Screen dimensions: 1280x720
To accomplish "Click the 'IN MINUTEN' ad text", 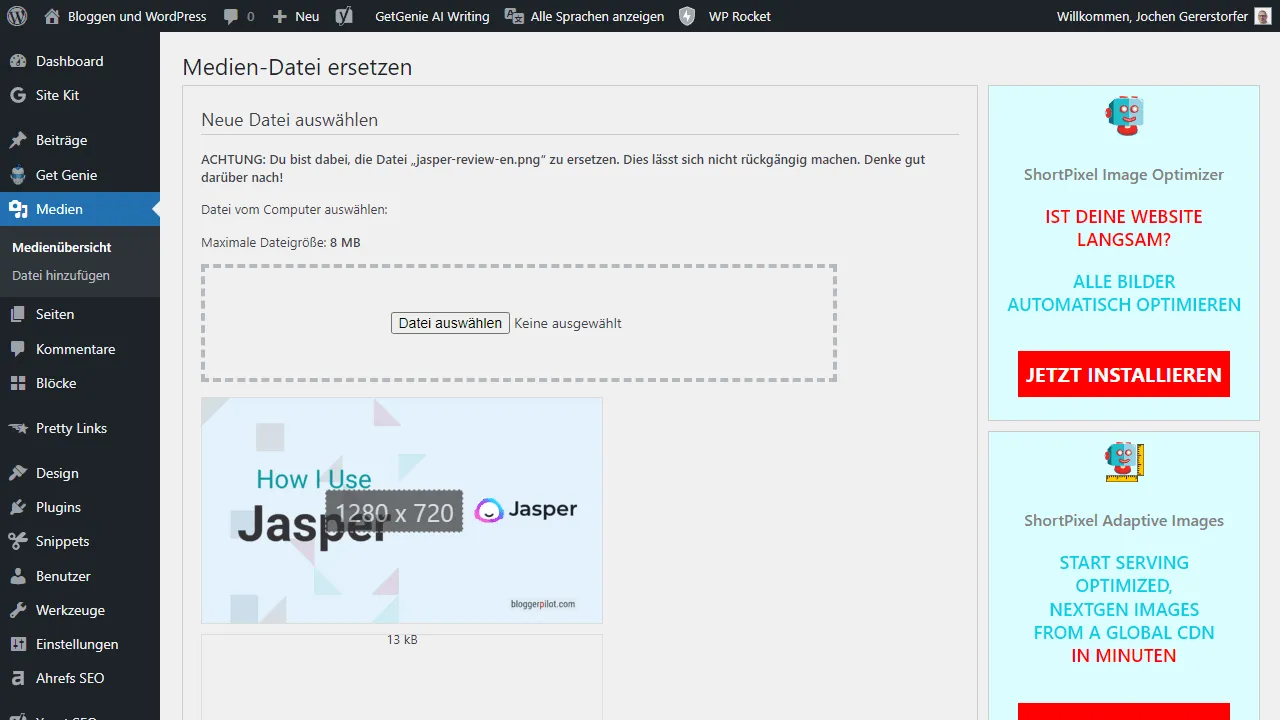I will [x=1124, y=656].
